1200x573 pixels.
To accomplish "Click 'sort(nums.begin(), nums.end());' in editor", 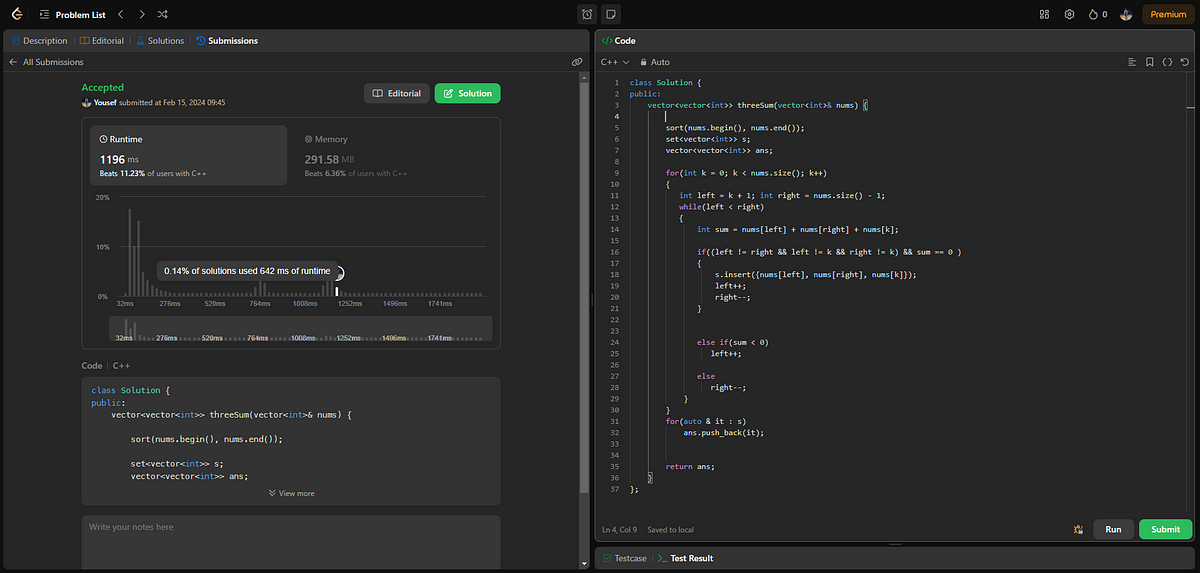I will click(735, 128).
